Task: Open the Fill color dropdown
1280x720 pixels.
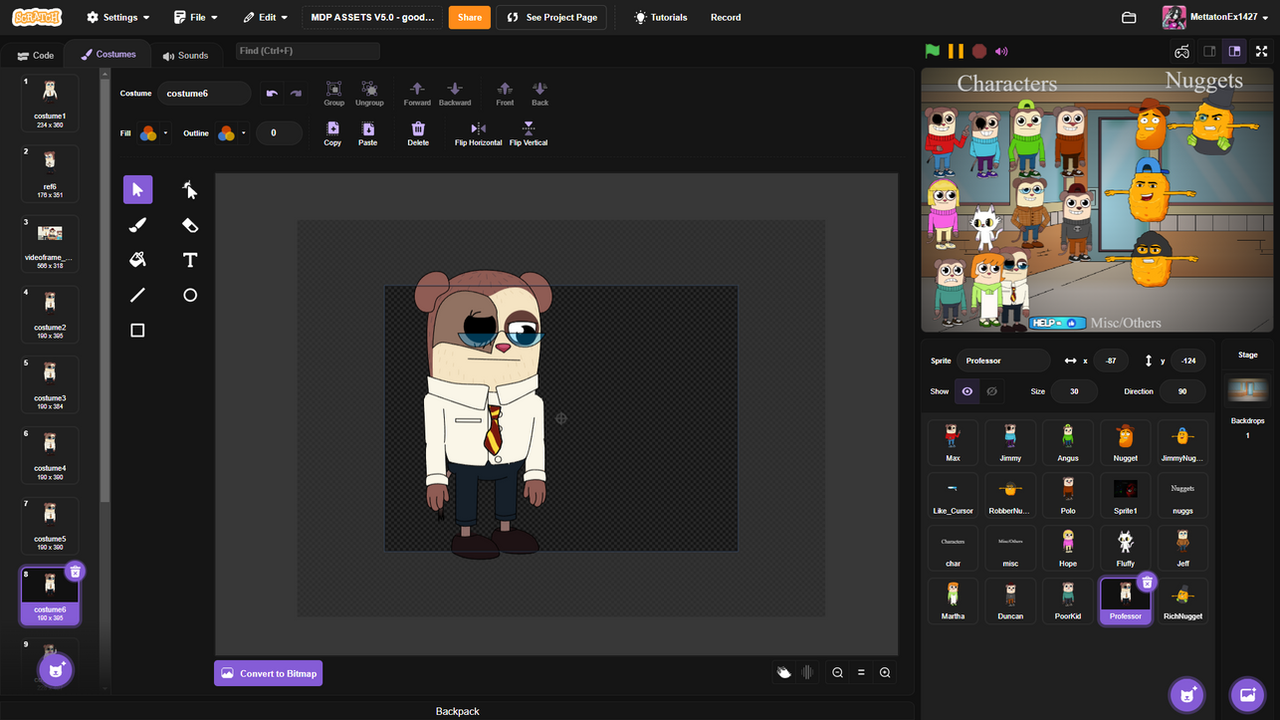Action: tap(153, 133)
